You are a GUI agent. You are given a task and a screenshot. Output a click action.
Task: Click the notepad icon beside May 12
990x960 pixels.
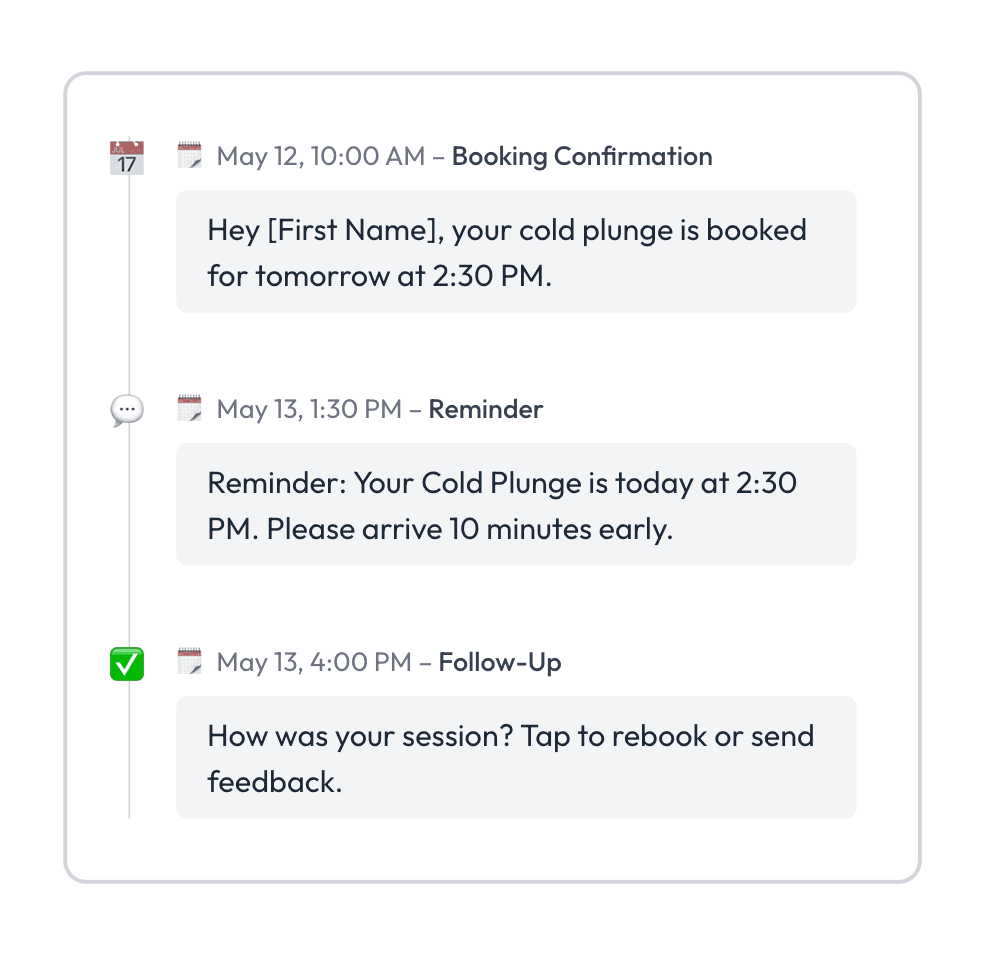point(190,156)
